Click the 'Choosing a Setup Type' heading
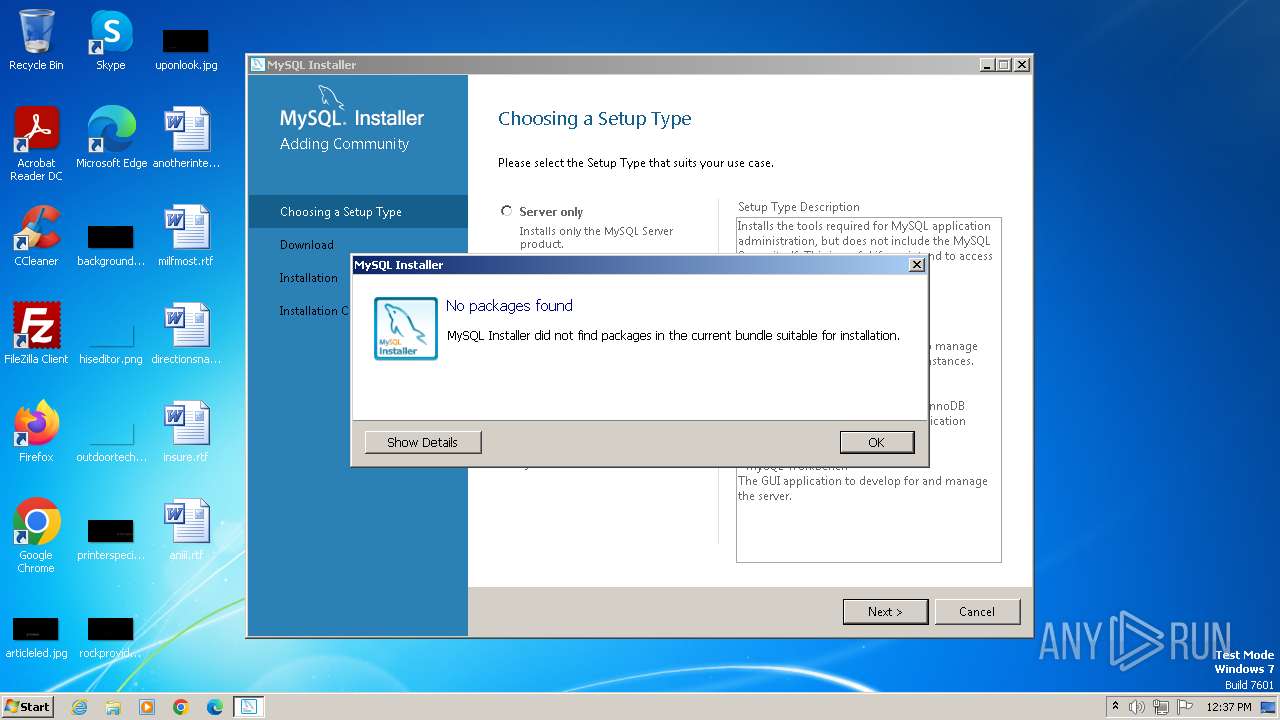1280x720 pixels. click(x=595, y=119)
